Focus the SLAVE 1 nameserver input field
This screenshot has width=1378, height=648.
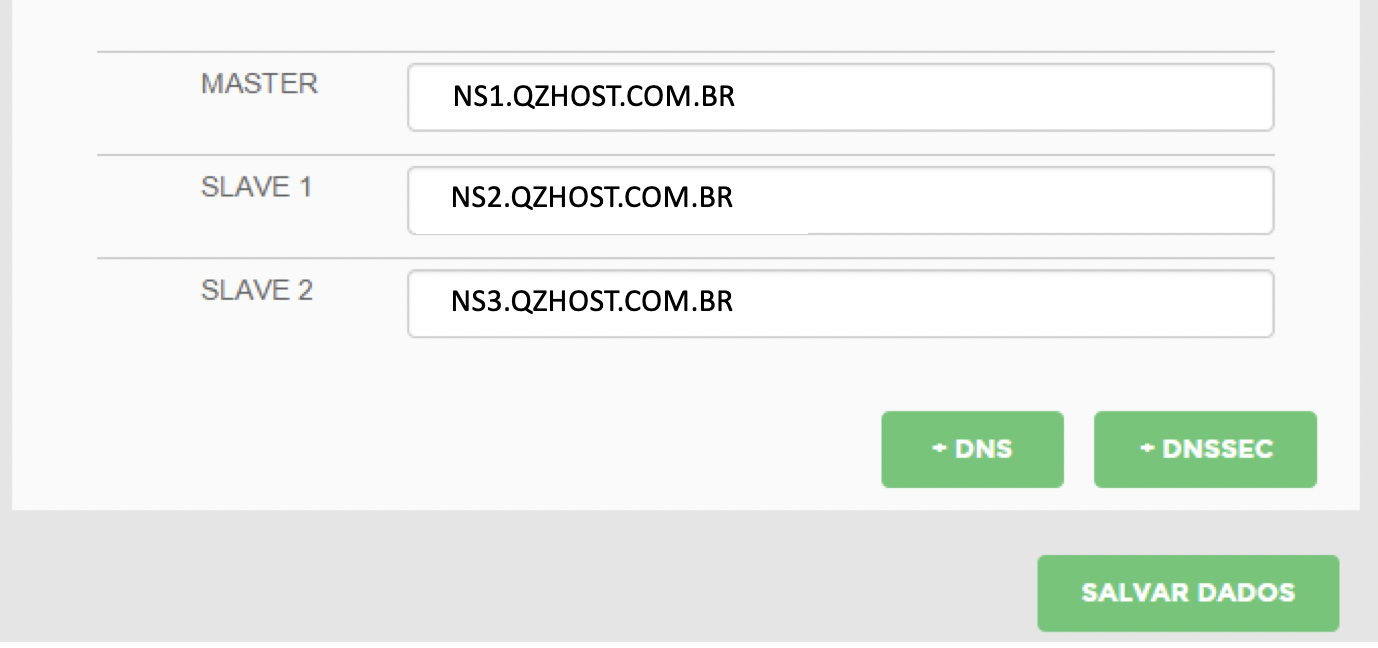(840, 200)
